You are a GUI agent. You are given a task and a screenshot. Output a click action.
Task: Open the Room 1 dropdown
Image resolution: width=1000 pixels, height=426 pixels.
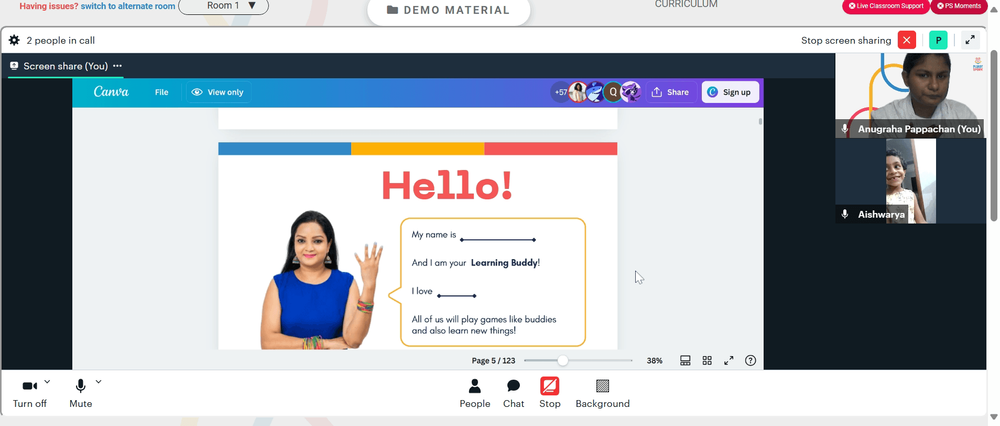coord(223,6)
